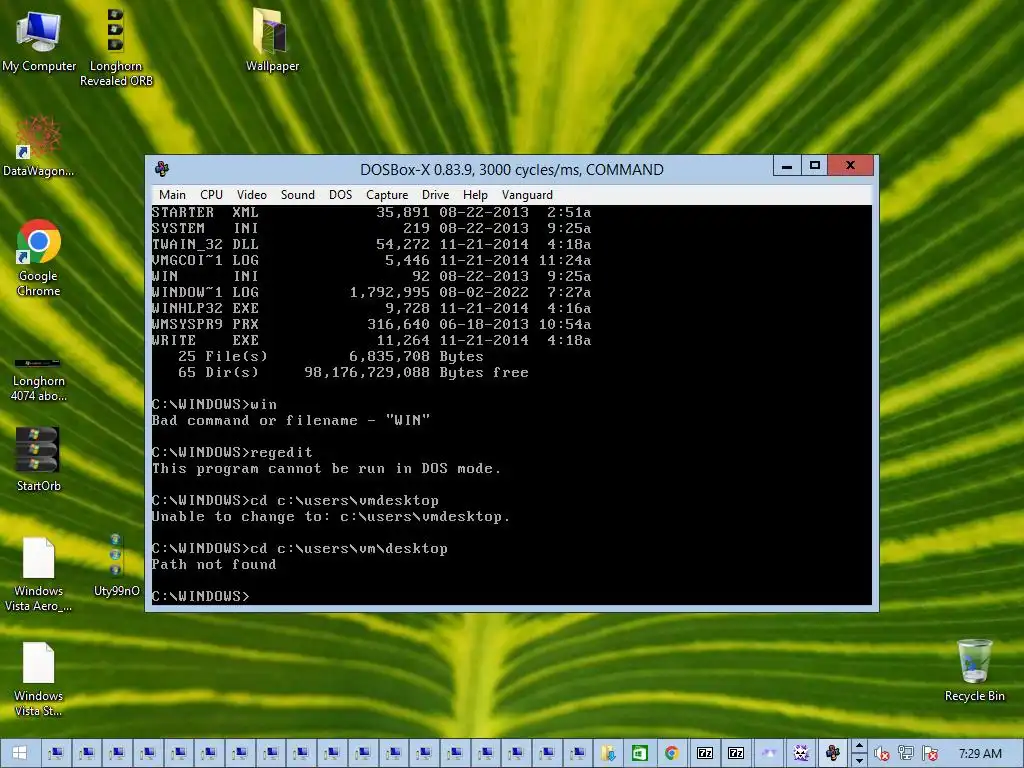Click the muted volume tray icon

(882, 754)
